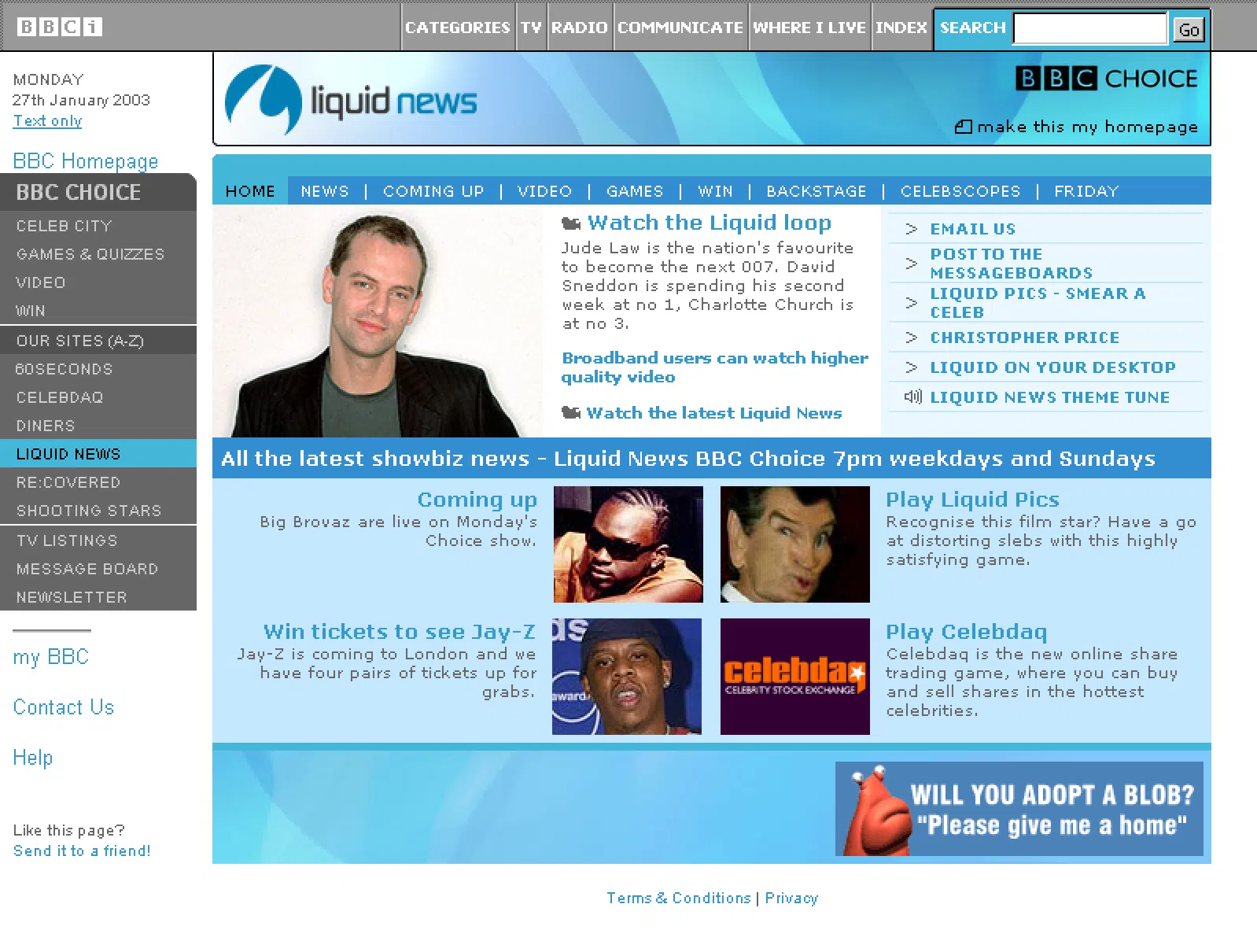Click the make this my homepage icon

[963, 127]
